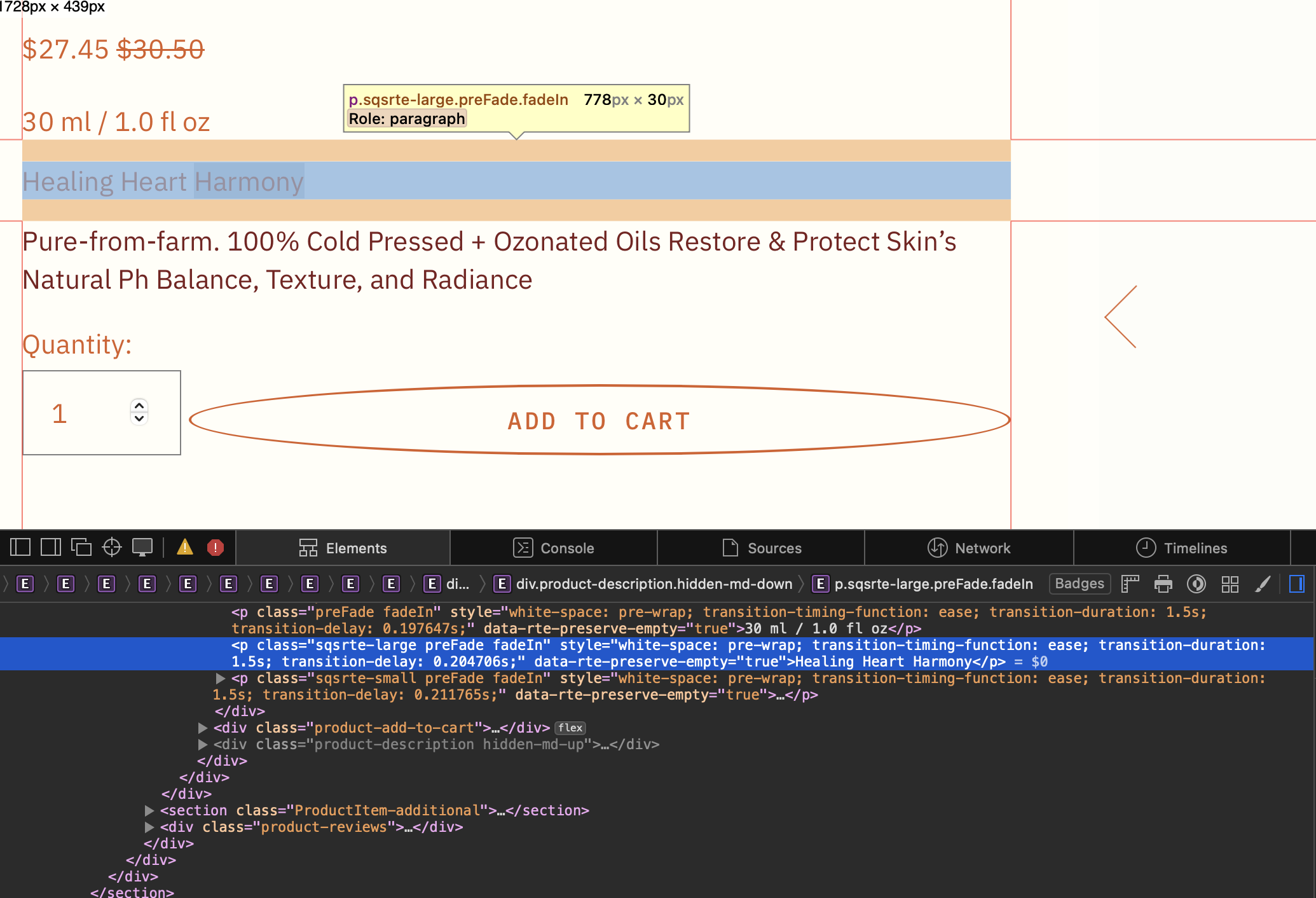This screenshot has width=1316, height=898.
Task: Toggle rulers icon in DOM toolbar
Action: [1130, 584]
